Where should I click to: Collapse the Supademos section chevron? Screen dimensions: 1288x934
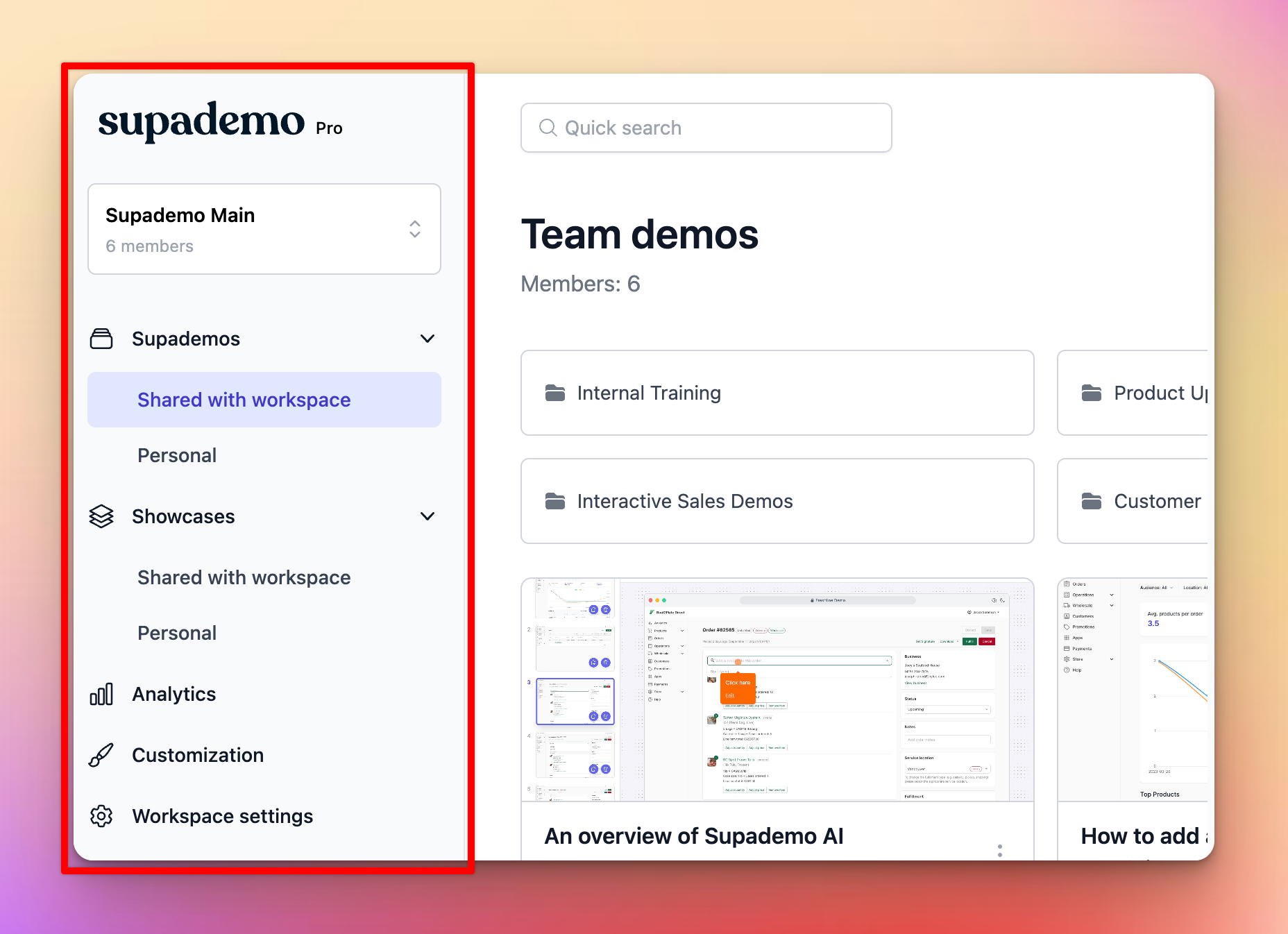click(427, 339)
